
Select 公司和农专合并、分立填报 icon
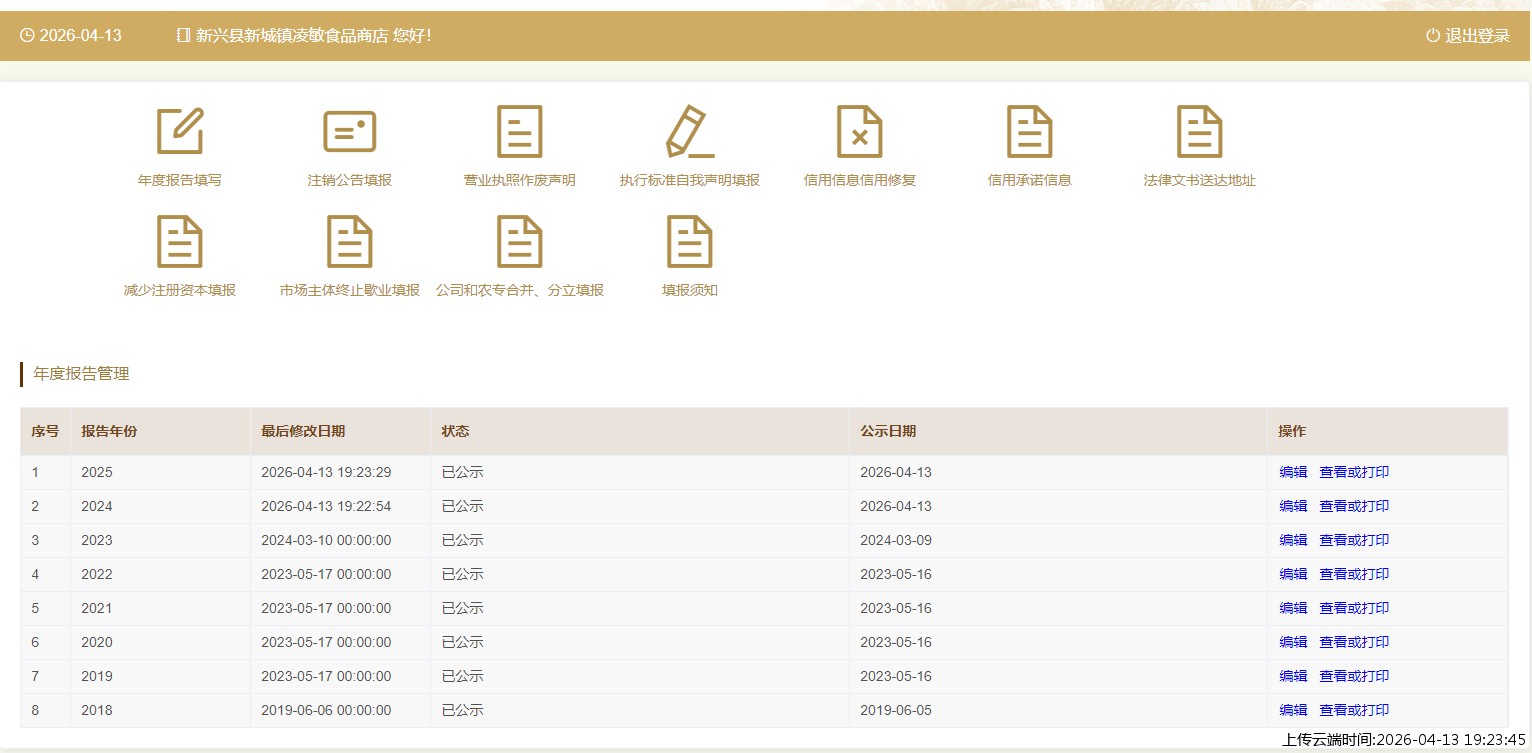coord(519,242)
